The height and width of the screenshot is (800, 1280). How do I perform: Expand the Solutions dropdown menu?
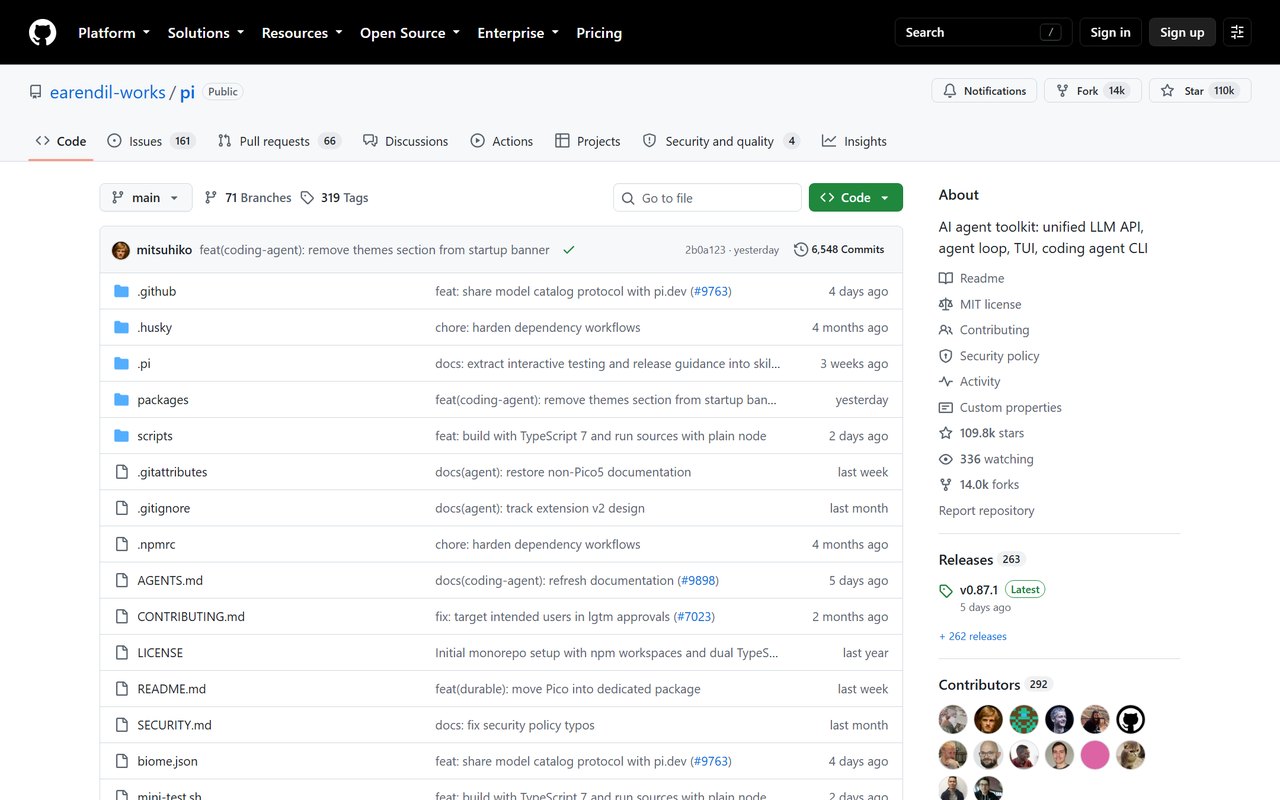click(206, 33)
